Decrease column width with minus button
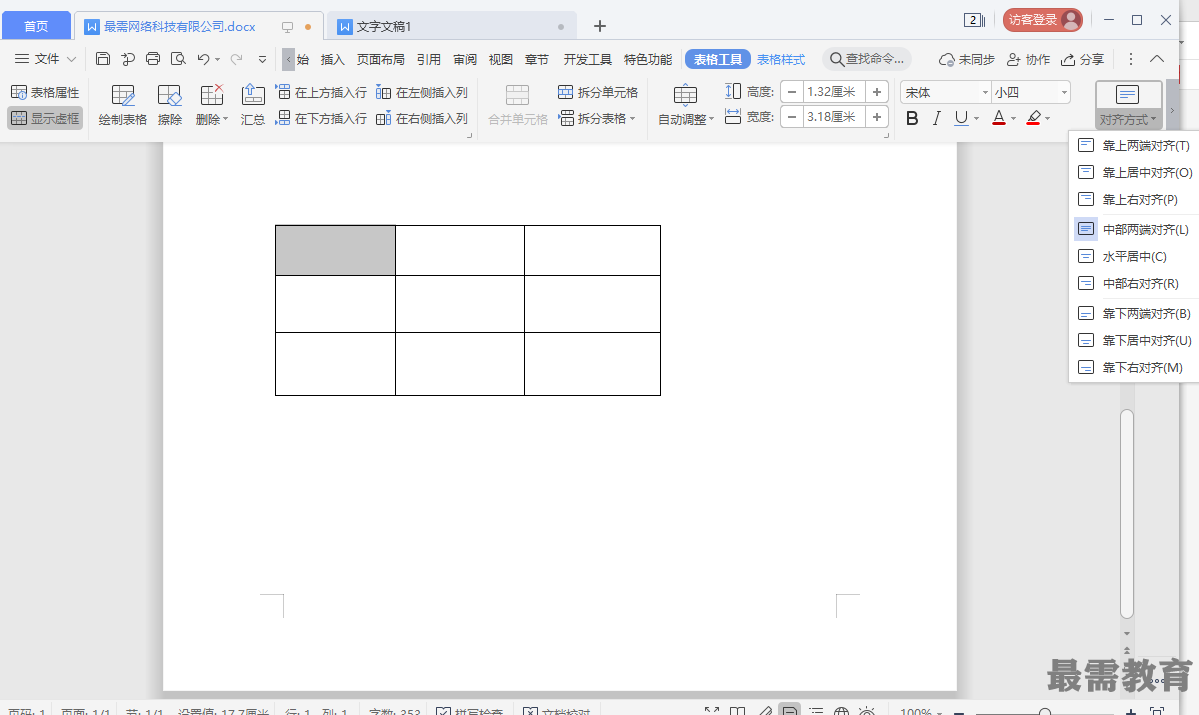1199x715 pixels. pos(792,117)
